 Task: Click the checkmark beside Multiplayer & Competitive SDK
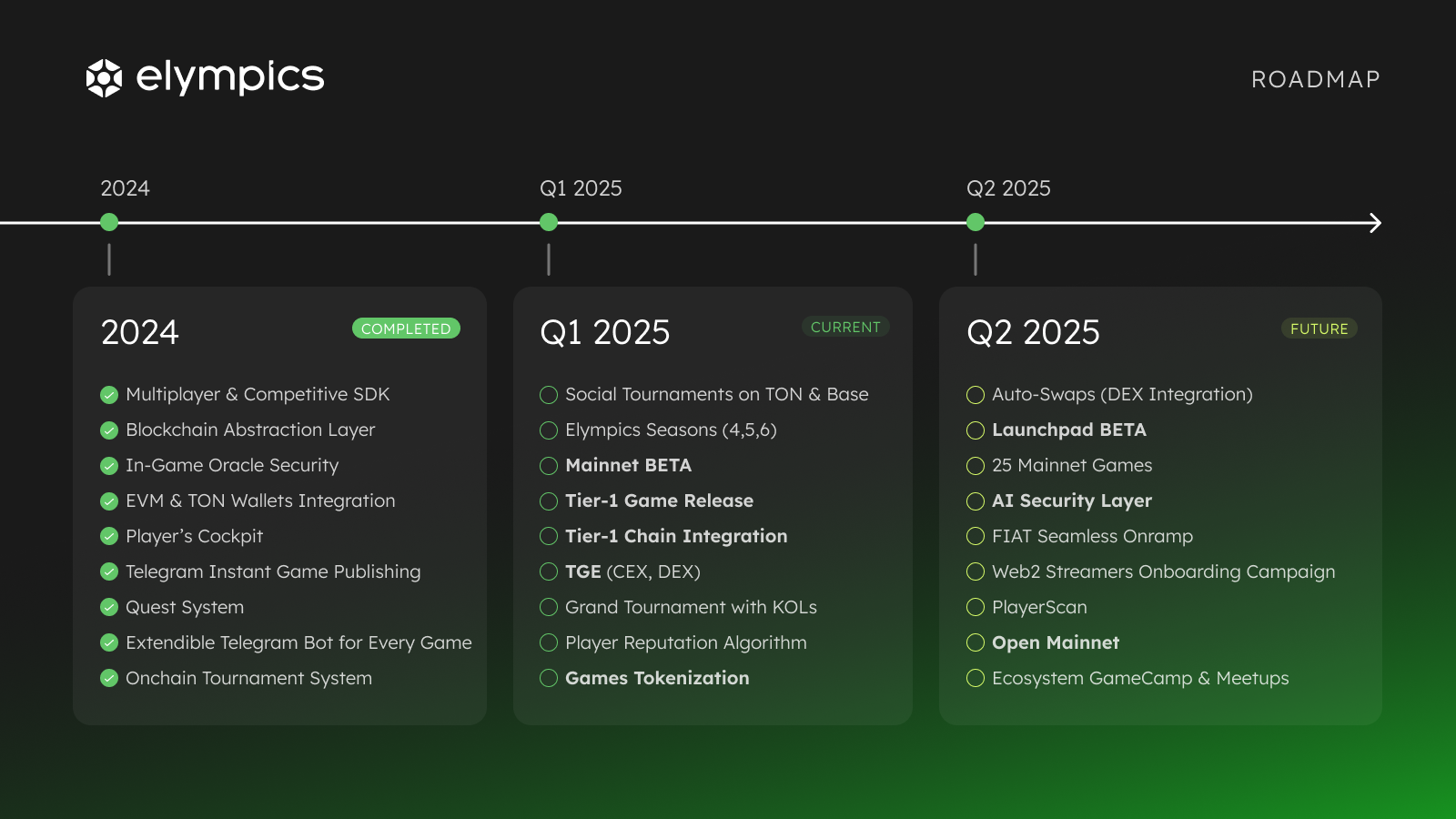pyautogui.click(x=109, y=395)
